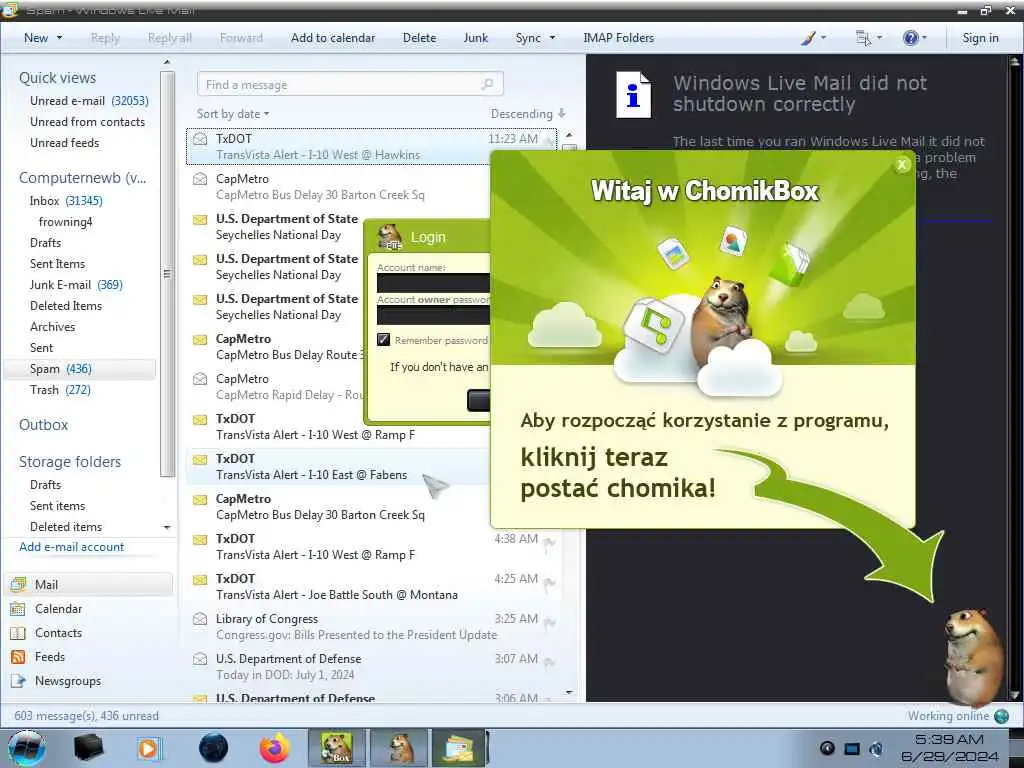
Task: Select the Outbox folder
Action: pos(43,424)
